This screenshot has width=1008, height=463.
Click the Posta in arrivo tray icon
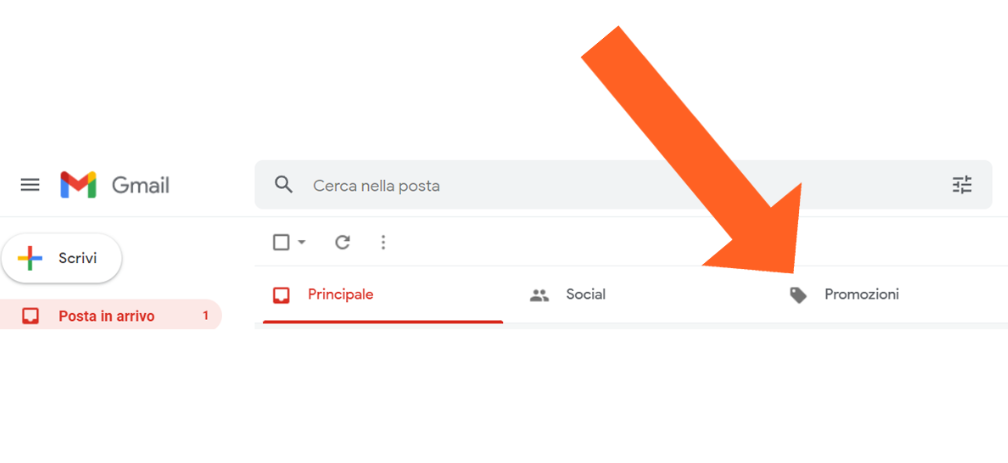click(x=31, y=316)
